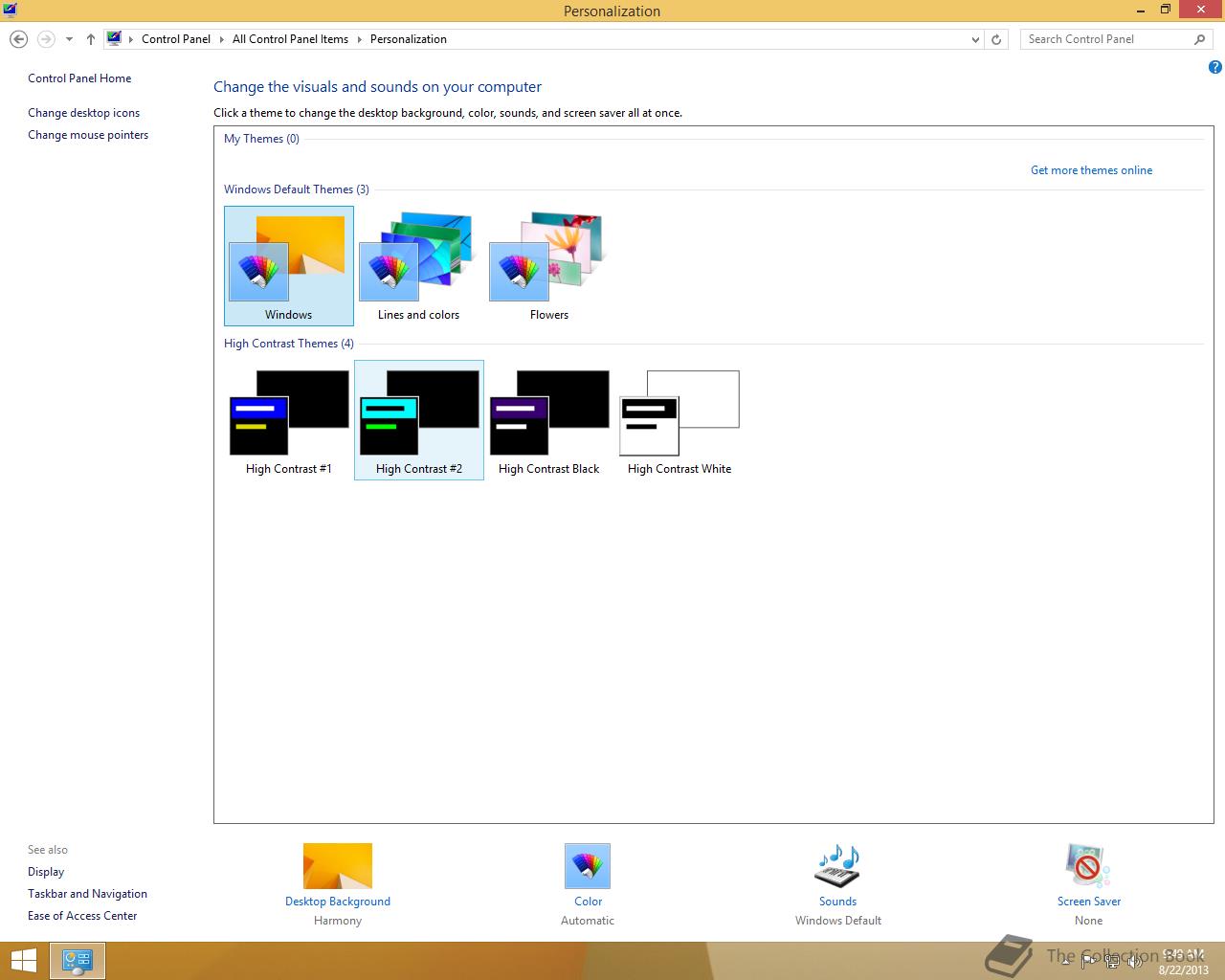
Task: Click the Color link text
Action: click(x=588, y=902)
